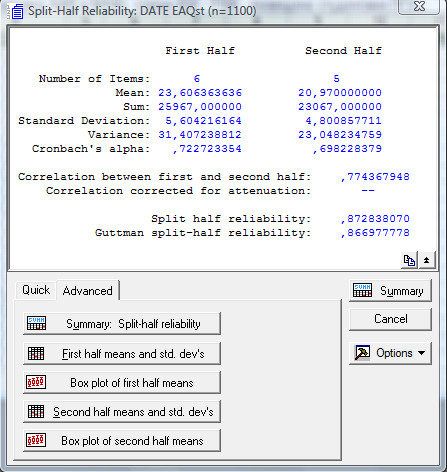Viewport: 447px width, 472px height.
Task: Select the Advanced tab
Action: (x=88, y=291)
